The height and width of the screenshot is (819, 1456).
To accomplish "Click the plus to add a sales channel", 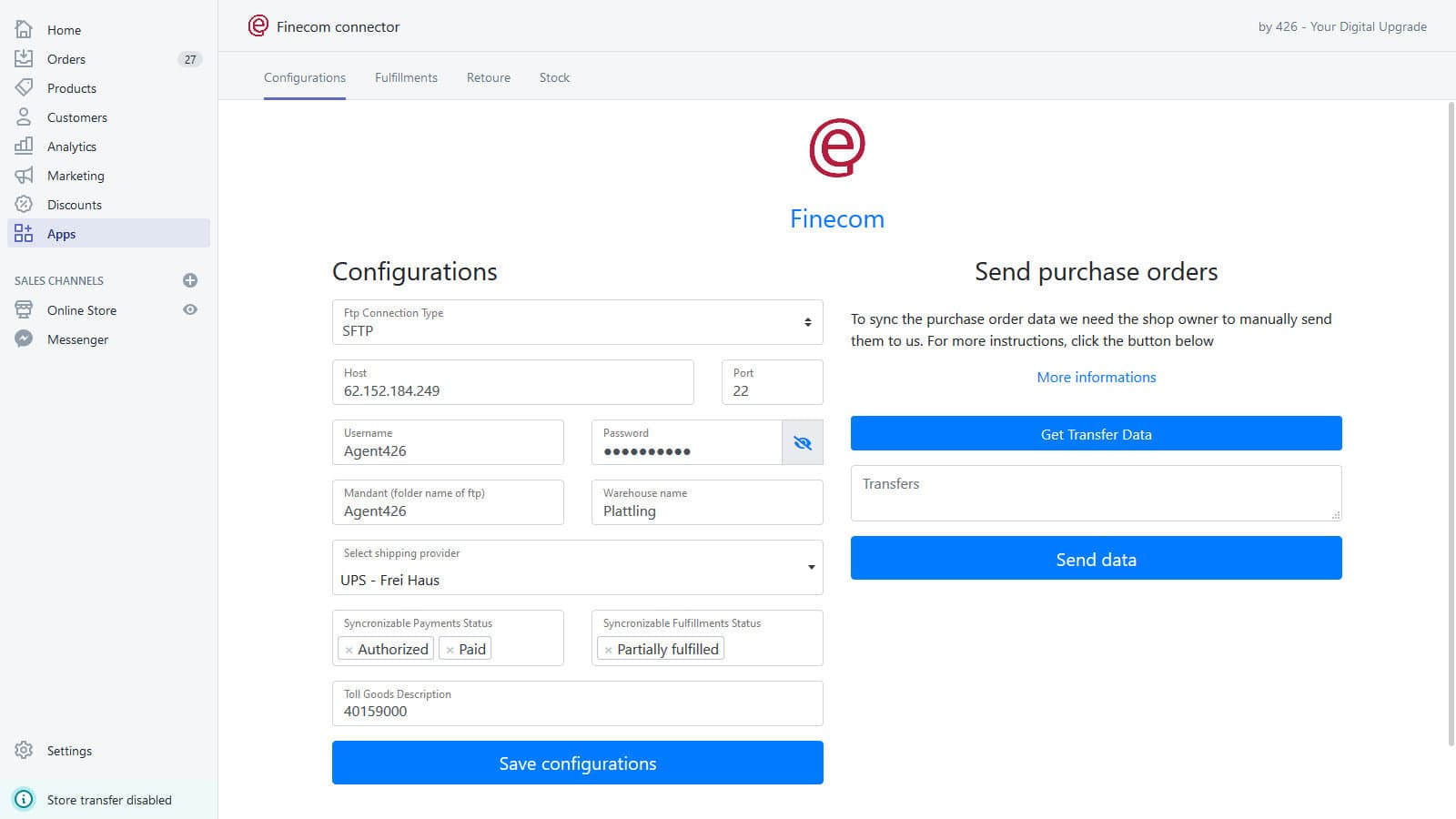I will [x=189, y=280].
